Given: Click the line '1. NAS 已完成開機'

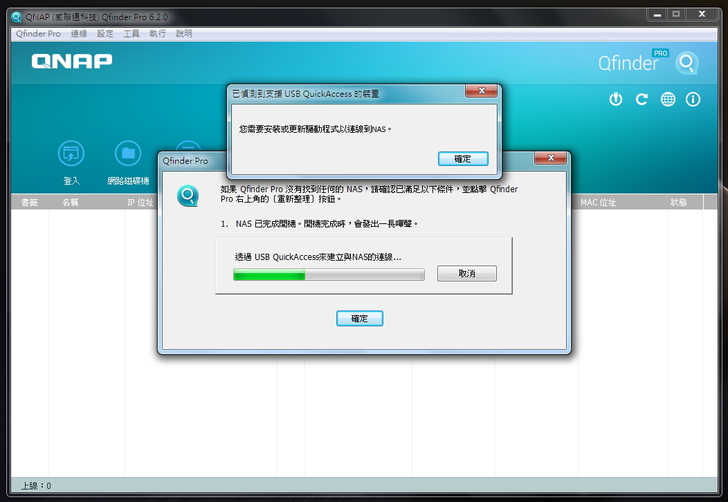Looking at the screenshot, I should click(319, 224).
